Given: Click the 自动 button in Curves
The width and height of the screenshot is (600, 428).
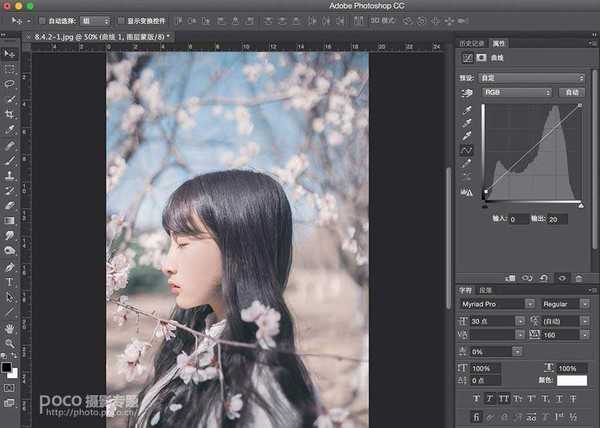Looking at the screenshot, I should [x=572, y=92].
